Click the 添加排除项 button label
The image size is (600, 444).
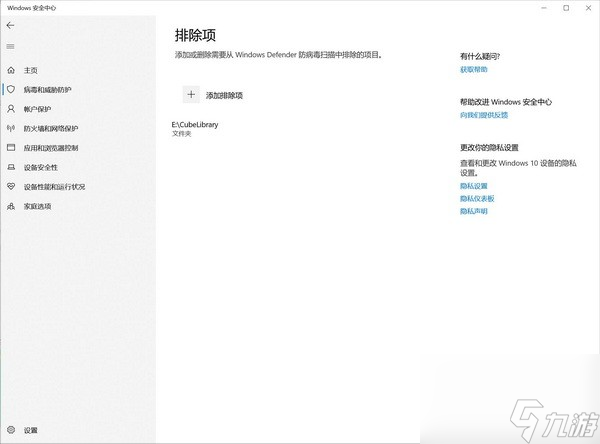tap(224, 95)
